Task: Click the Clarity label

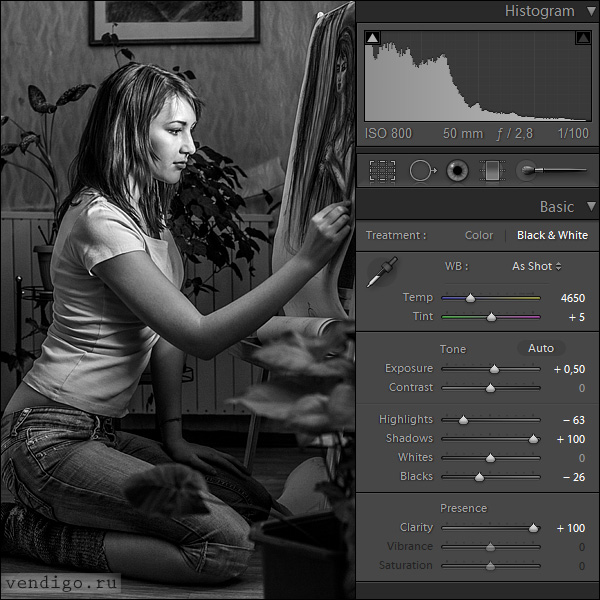Action: pyautogui.click(x=416, y=528)
